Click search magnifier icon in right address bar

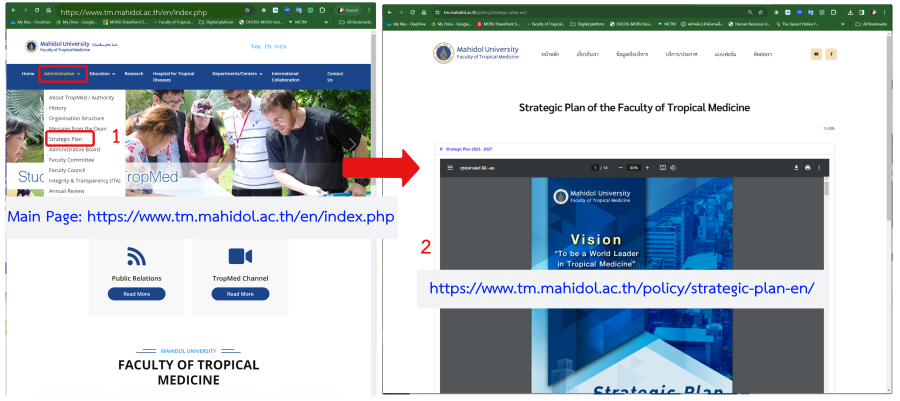coord(750,12)
